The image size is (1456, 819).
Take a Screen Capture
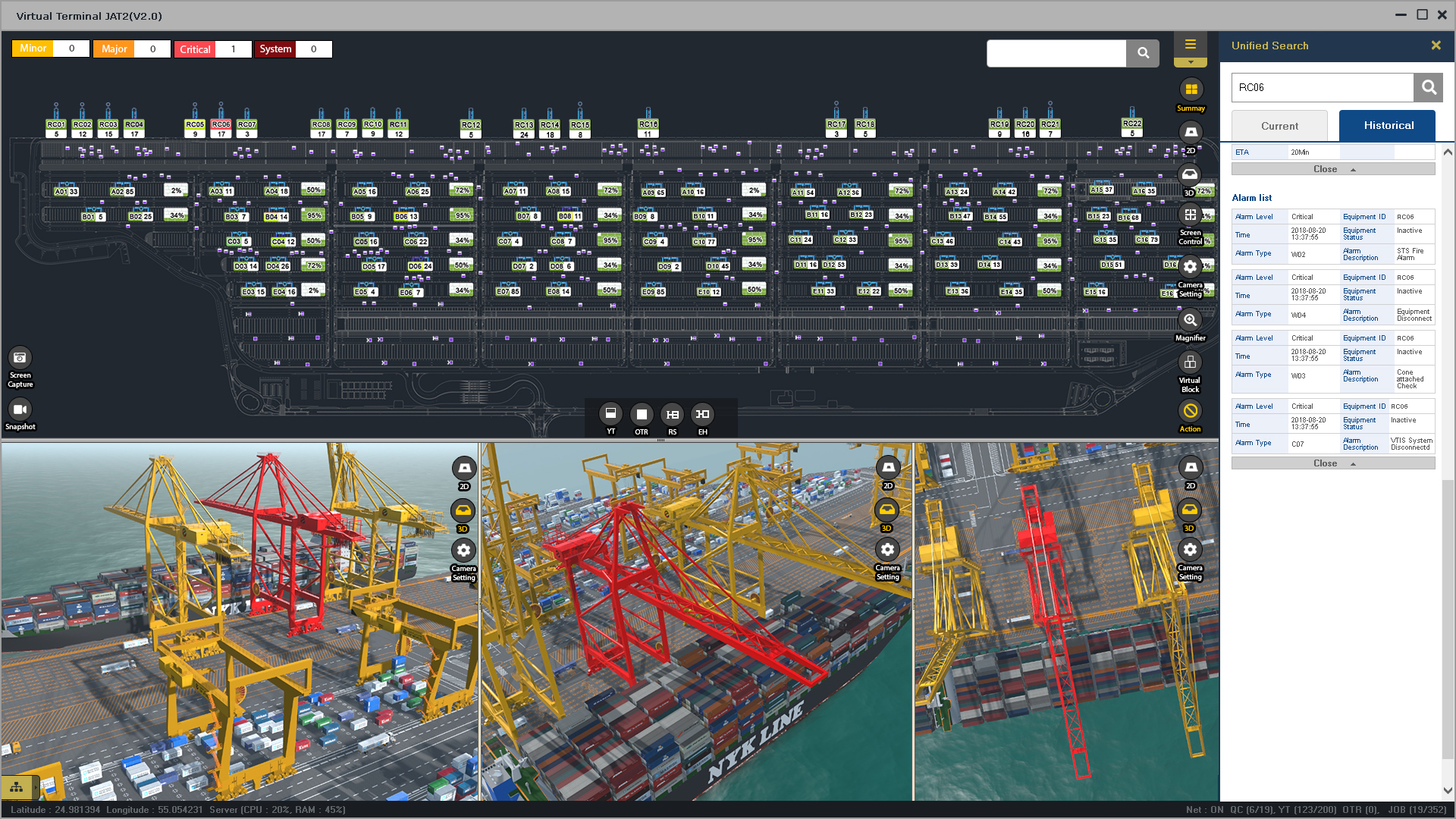[x=20, y=358]
